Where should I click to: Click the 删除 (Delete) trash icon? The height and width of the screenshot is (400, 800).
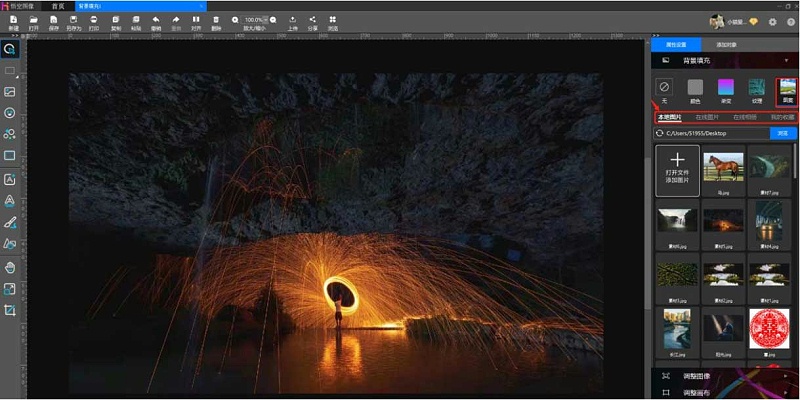pyautogui.click(x=217, y=21)
